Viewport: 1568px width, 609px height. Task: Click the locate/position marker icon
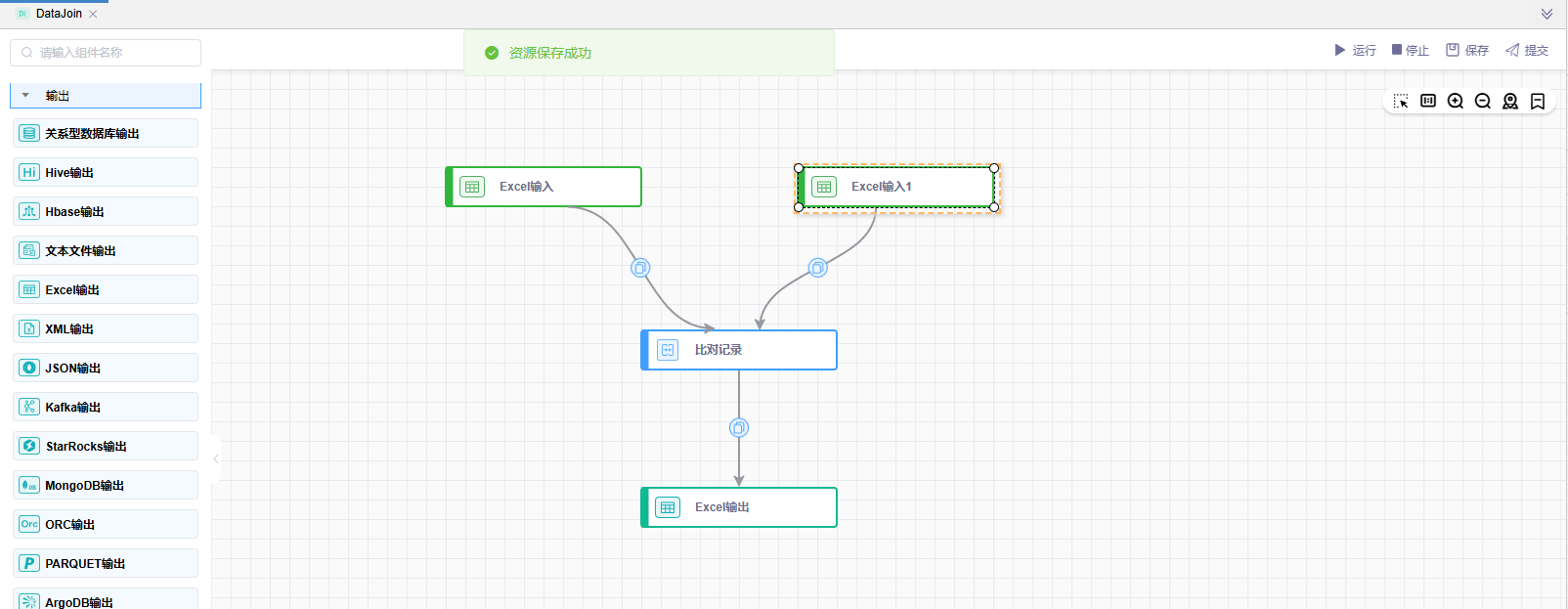pos(1510,102)
